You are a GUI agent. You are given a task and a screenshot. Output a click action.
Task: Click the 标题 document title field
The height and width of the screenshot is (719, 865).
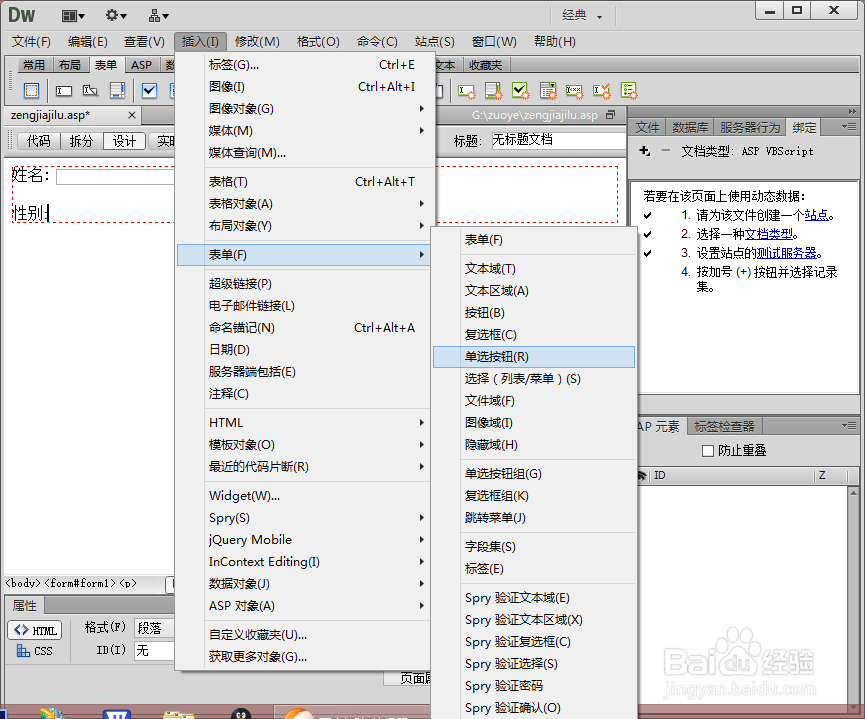(558, 140)
